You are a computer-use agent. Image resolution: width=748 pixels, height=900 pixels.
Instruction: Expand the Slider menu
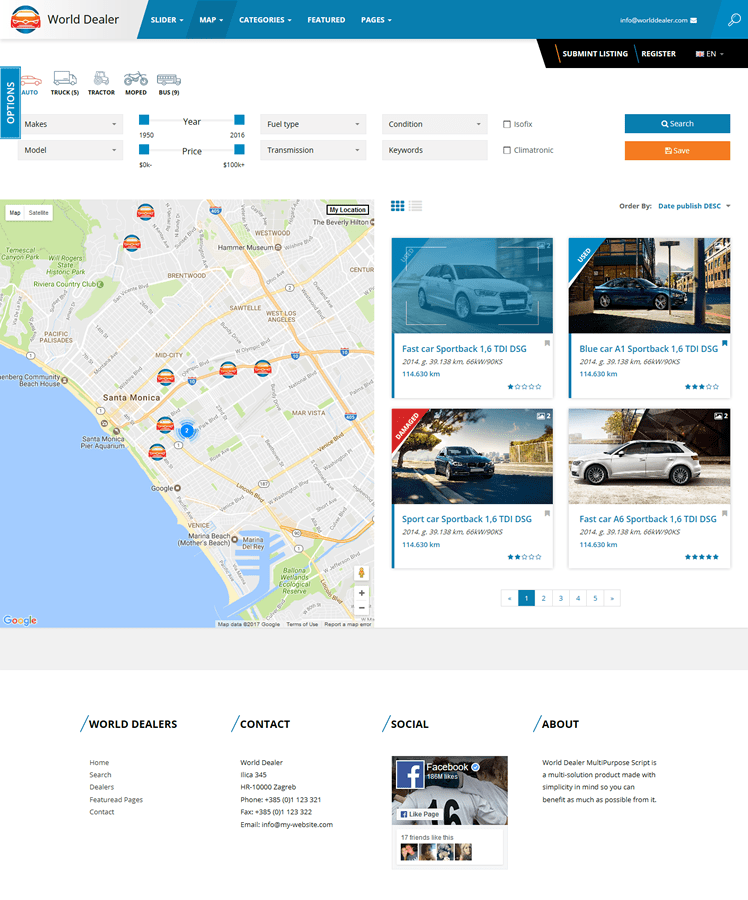click(x=167, y=20)
